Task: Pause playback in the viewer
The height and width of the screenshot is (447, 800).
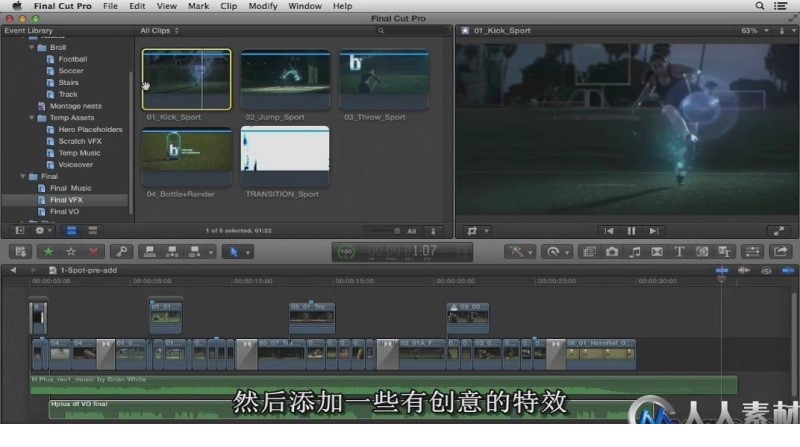Action: 631,231
